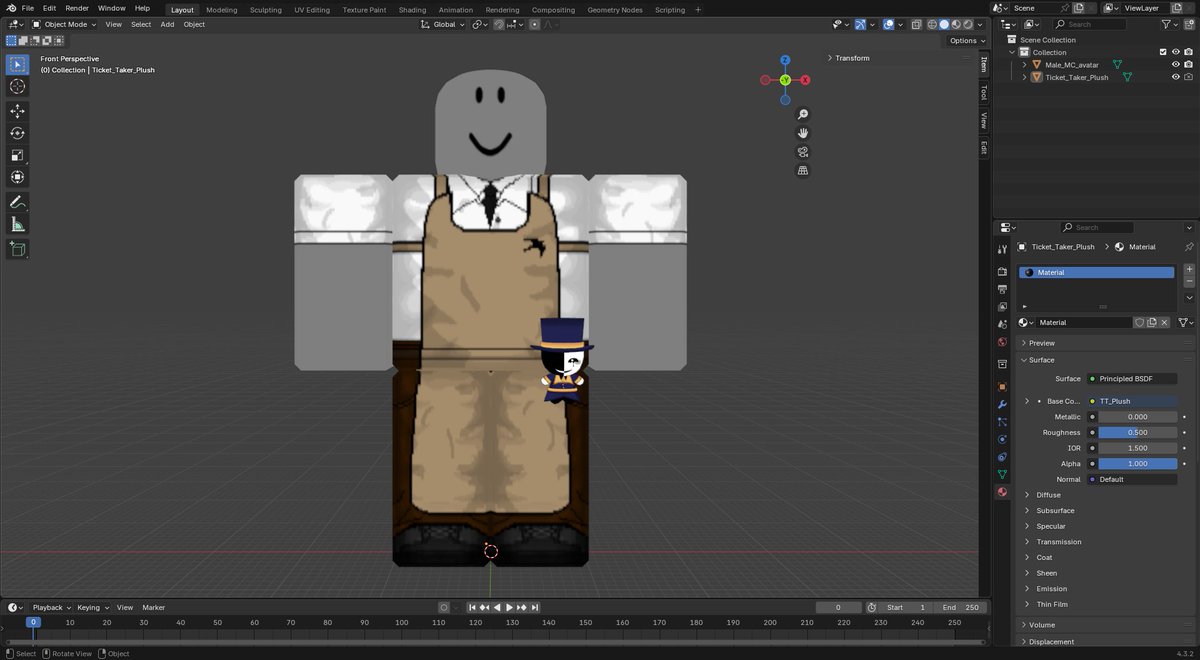Open the Modifiers wrench tab icon
Viewport: 1200px width, 660px height.
pyautogui.click(x=1002, y=404)
